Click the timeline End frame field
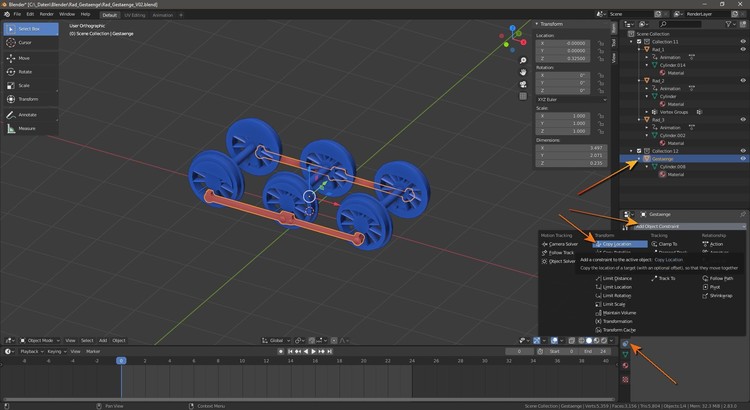This screenshot has width=750, height=410. (595, 351)
